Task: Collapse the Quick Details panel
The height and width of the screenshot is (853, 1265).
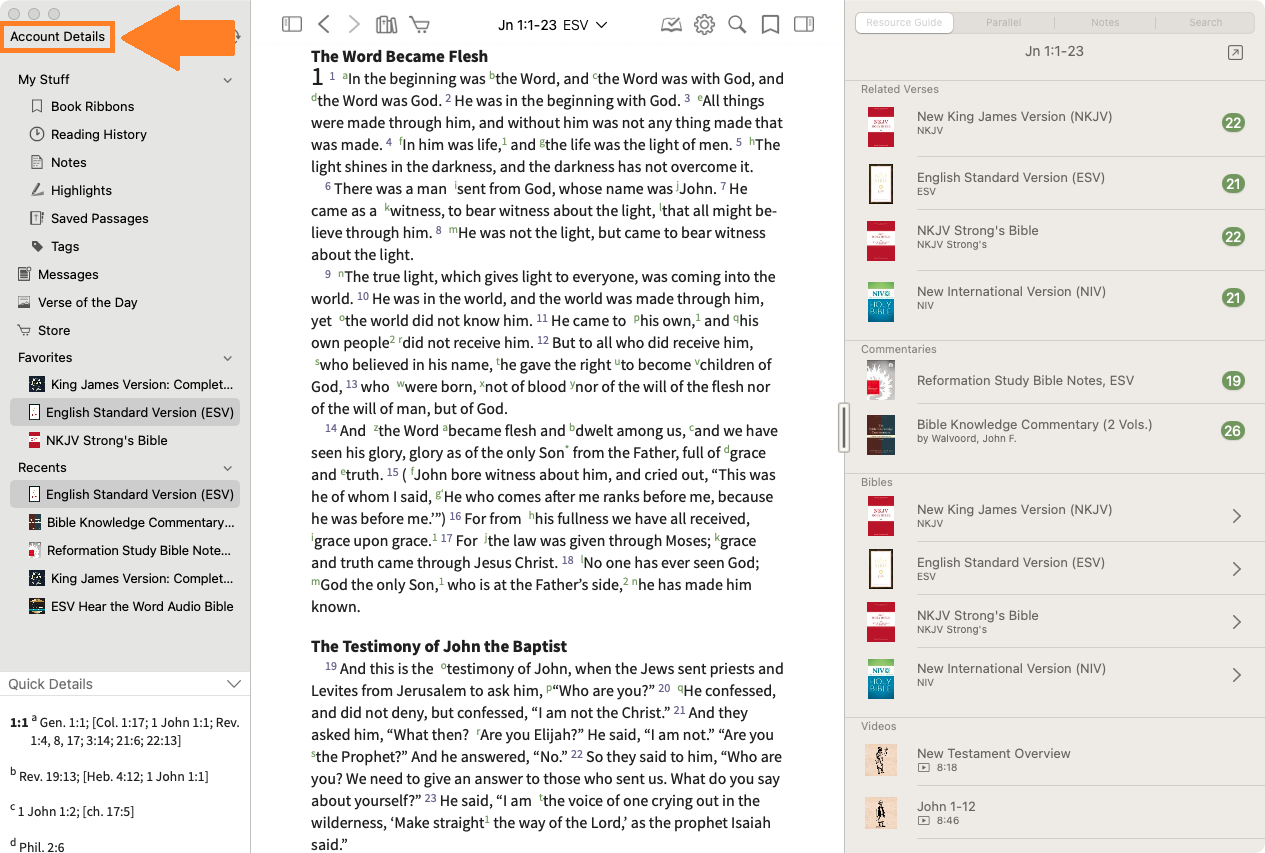Action: click(x=234, y=684)
